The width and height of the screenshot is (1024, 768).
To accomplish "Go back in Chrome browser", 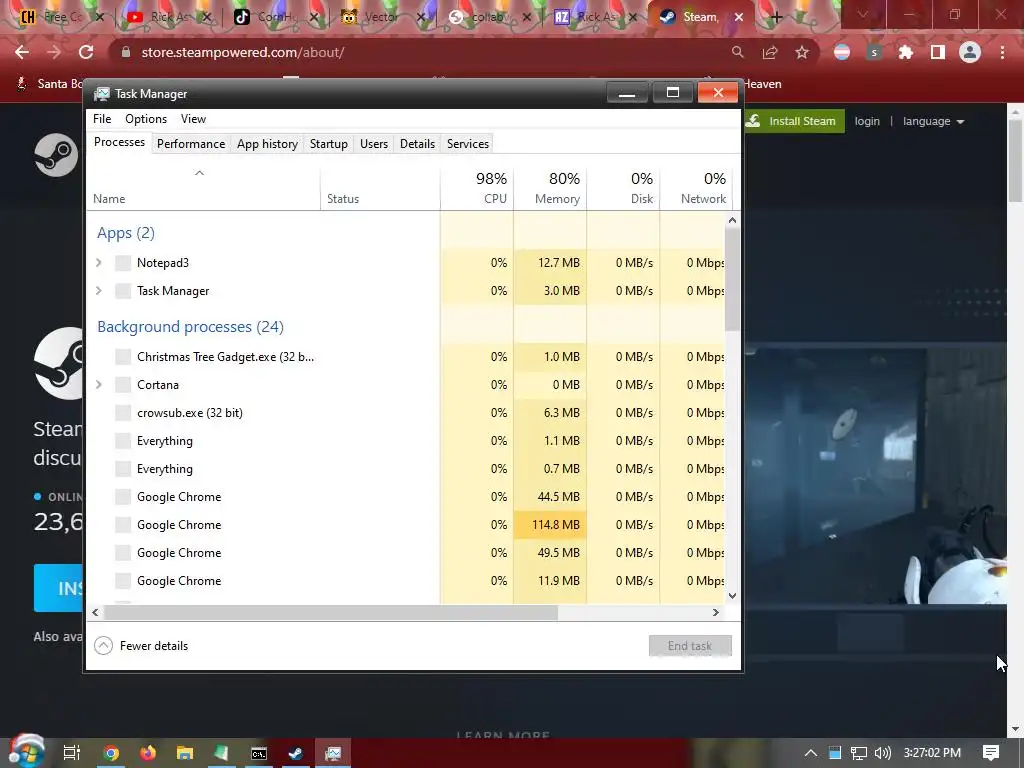I will point(22,52).
